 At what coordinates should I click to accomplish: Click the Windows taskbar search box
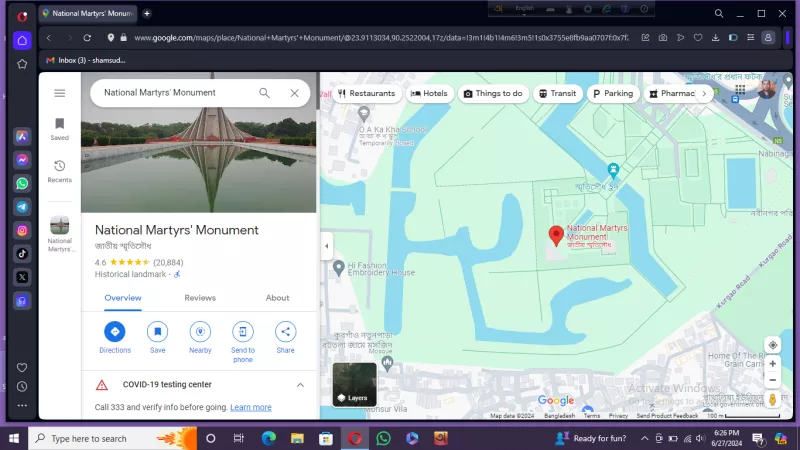[x=112, y=438]
